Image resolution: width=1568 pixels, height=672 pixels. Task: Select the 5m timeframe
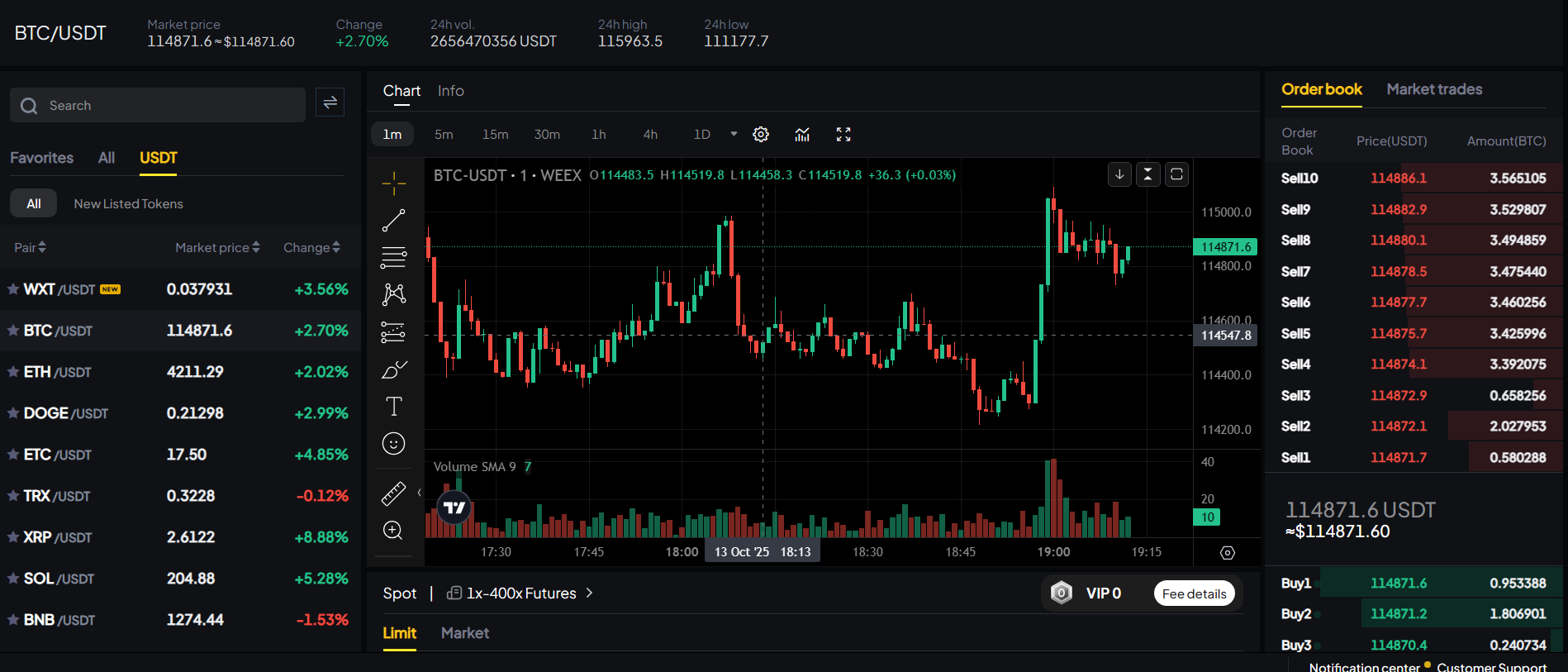click(444, 134)
